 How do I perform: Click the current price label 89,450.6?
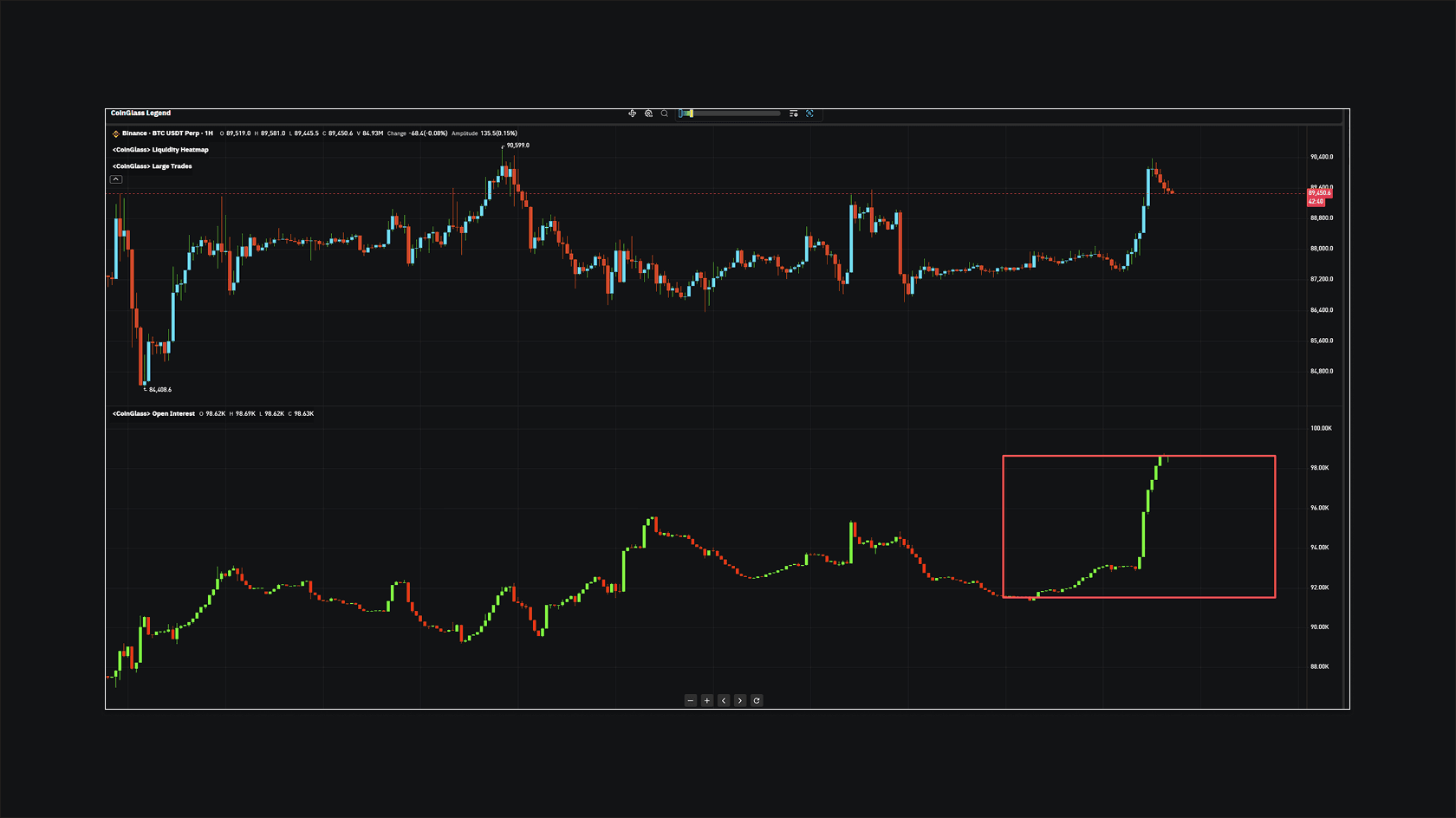click(1318, 193)
